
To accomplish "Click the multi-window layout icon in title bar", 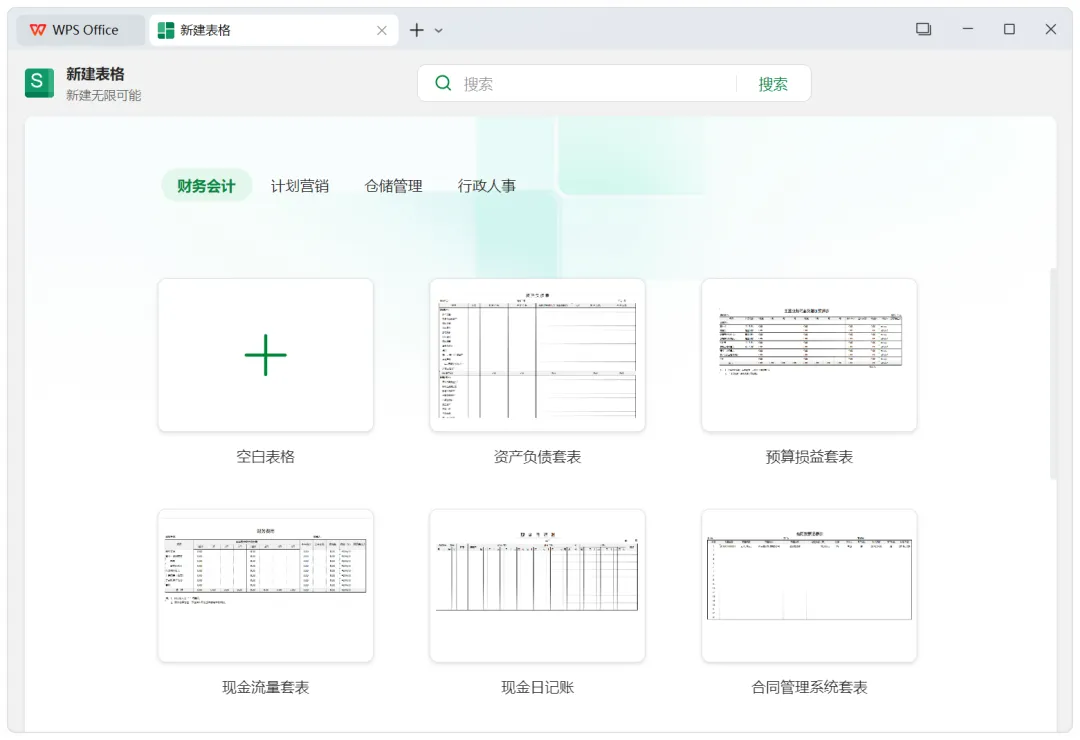I will 924,29.
